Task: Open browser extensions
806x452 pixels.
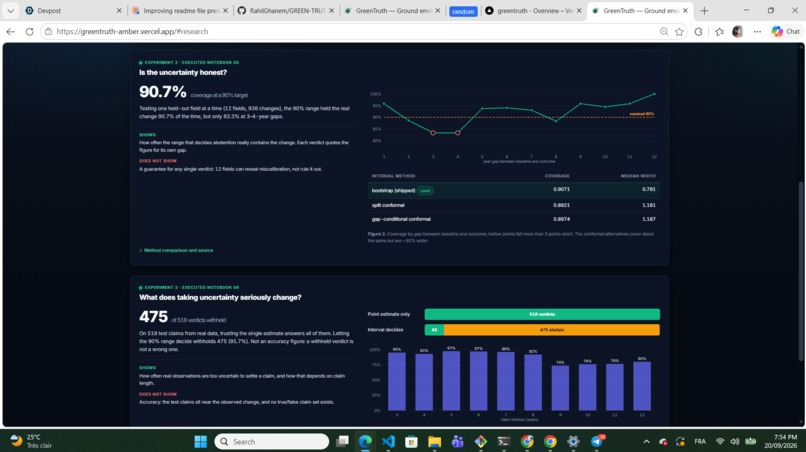Action: (x=698, y=31)
